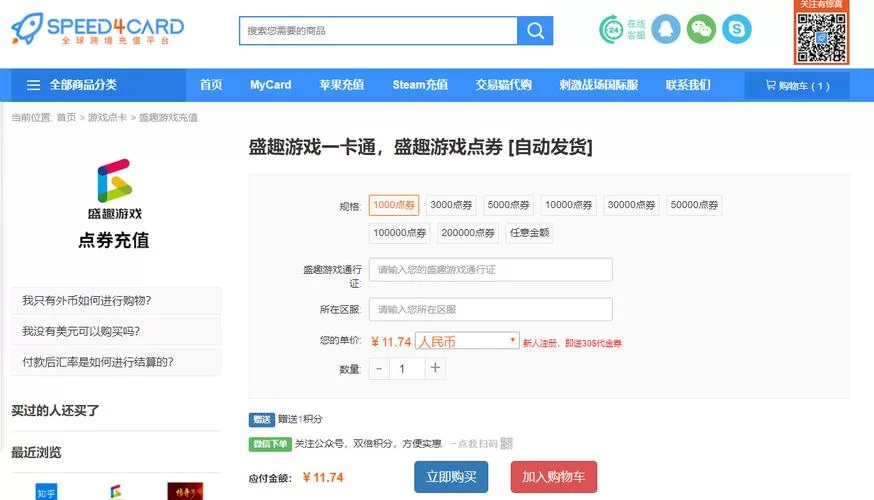Viewport: 874px width, 500px height.
Task: Open the 联系我们 navigation tab
Action: [x=688, y=85]
